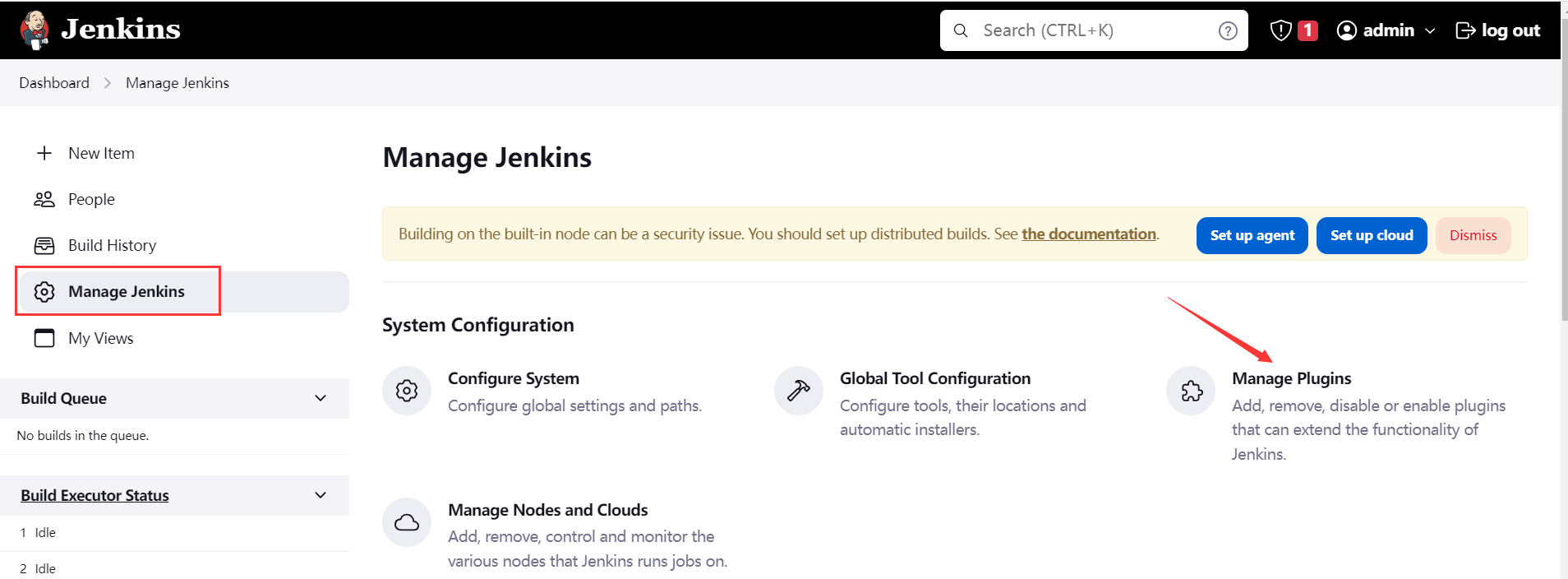Screen dimensions: 1568x579
Task: Open Build History in sidebar
Action: click(112, 245)
